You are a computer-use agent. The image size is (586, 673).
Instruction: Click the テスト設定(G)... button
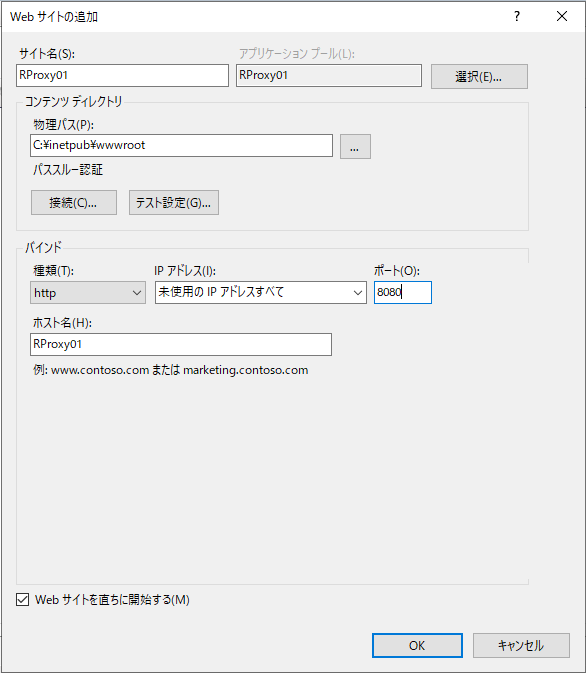pos(174,203)
